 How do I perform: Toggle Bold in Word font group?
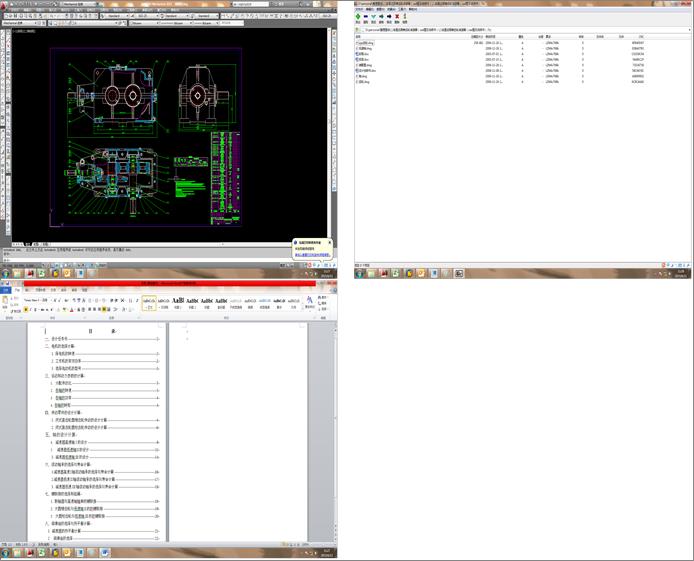(26, 309)
